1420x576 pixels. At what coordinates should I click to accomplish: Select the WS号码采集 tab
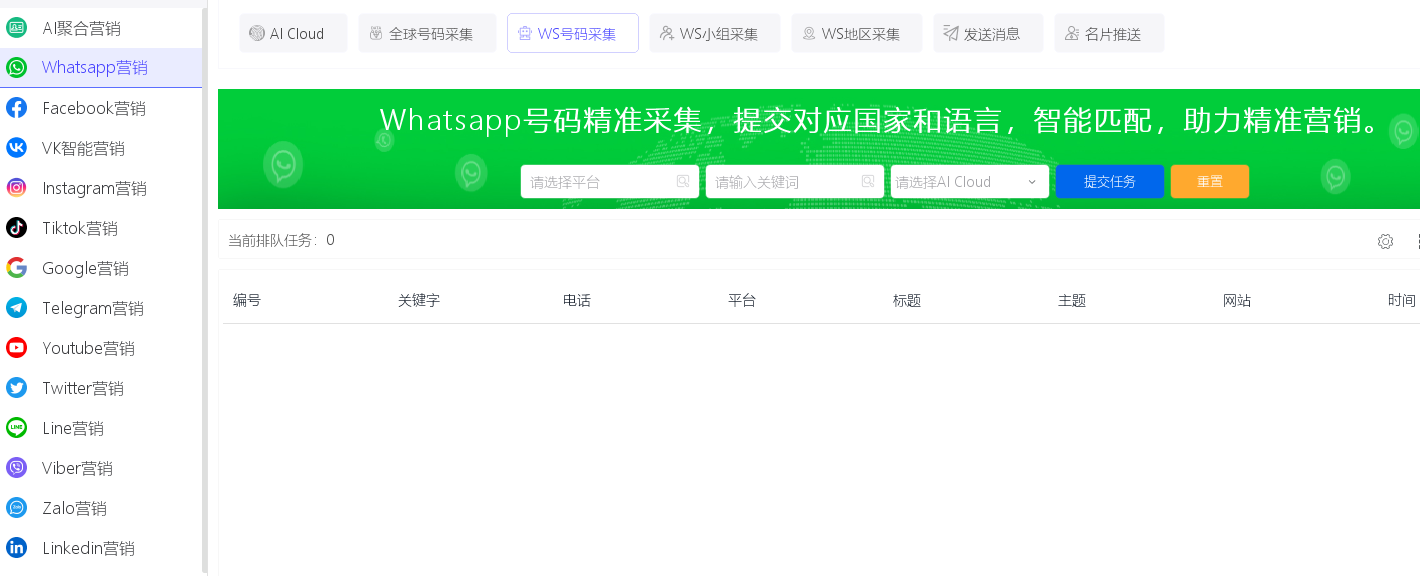coord(573,33)
